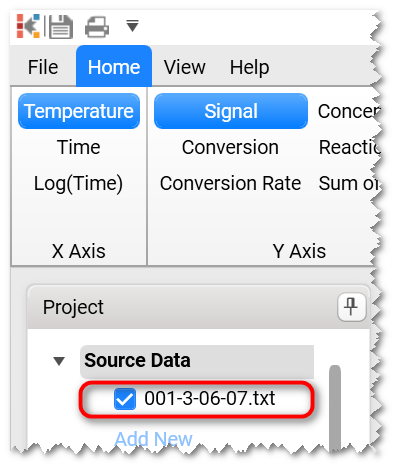Open the View tab
The image size is (399, 471).
coord(184,67)
